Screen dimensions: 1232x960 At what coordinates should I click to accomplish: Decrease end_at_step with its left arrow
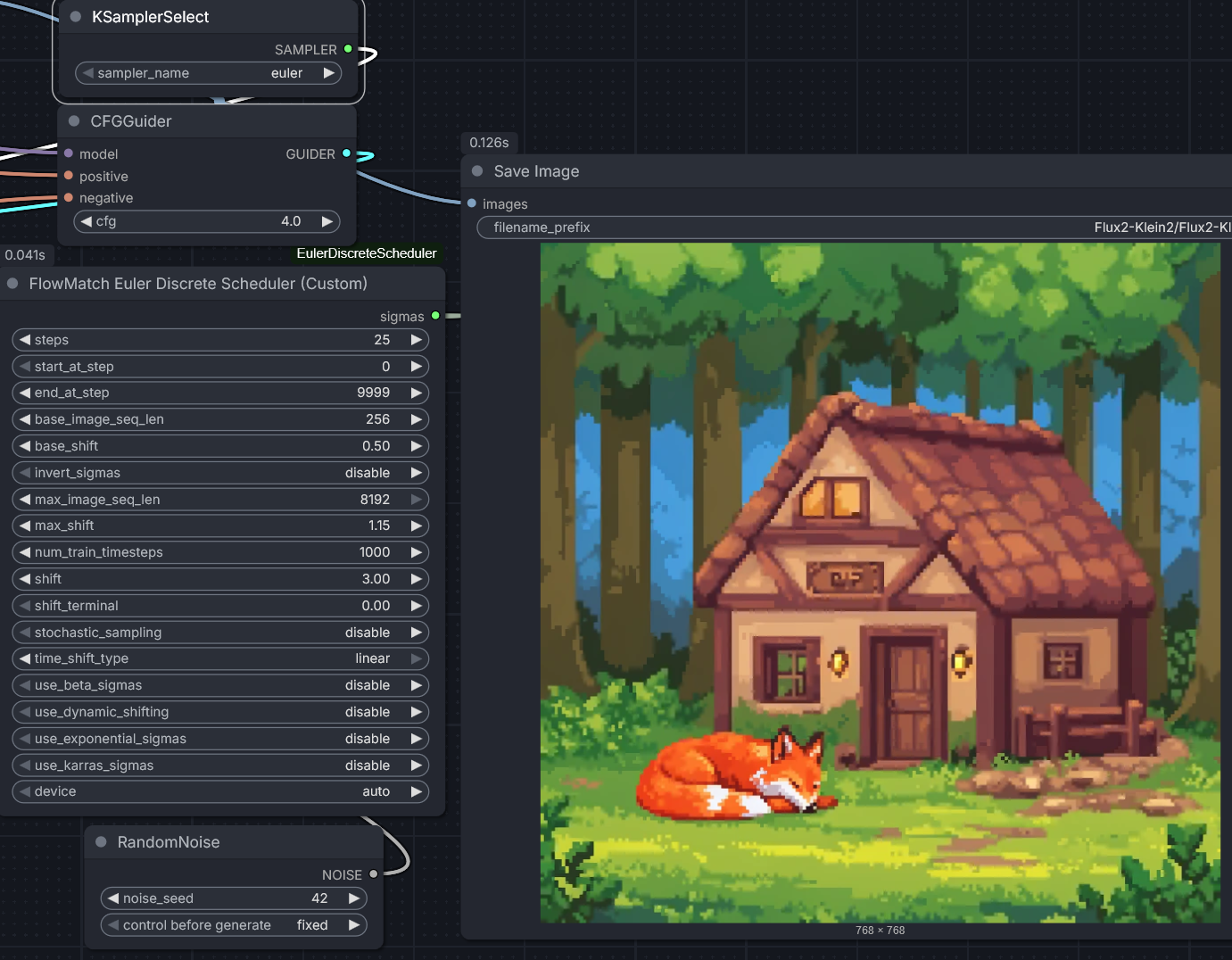coord(25,393)
